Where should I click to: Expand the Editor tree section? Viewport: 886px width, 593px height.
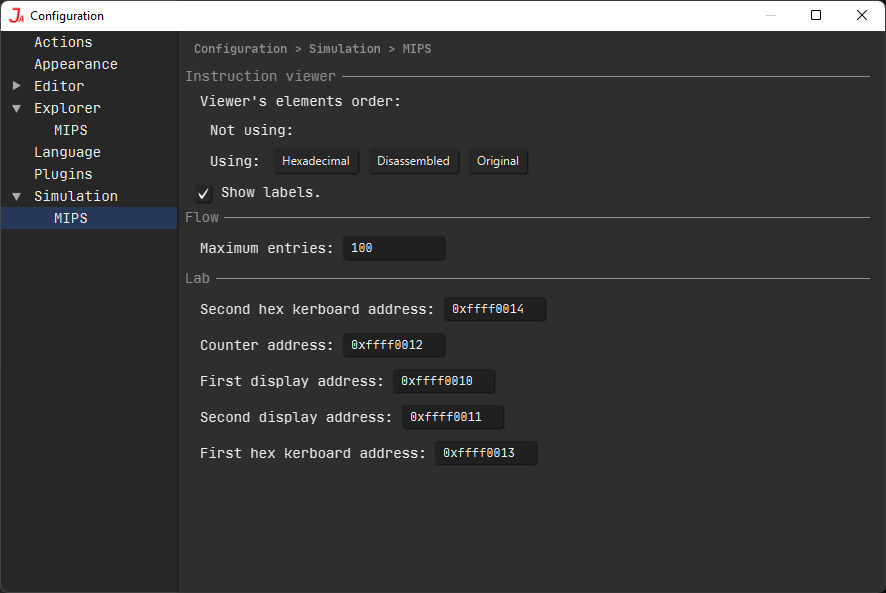tap(16, 86)
